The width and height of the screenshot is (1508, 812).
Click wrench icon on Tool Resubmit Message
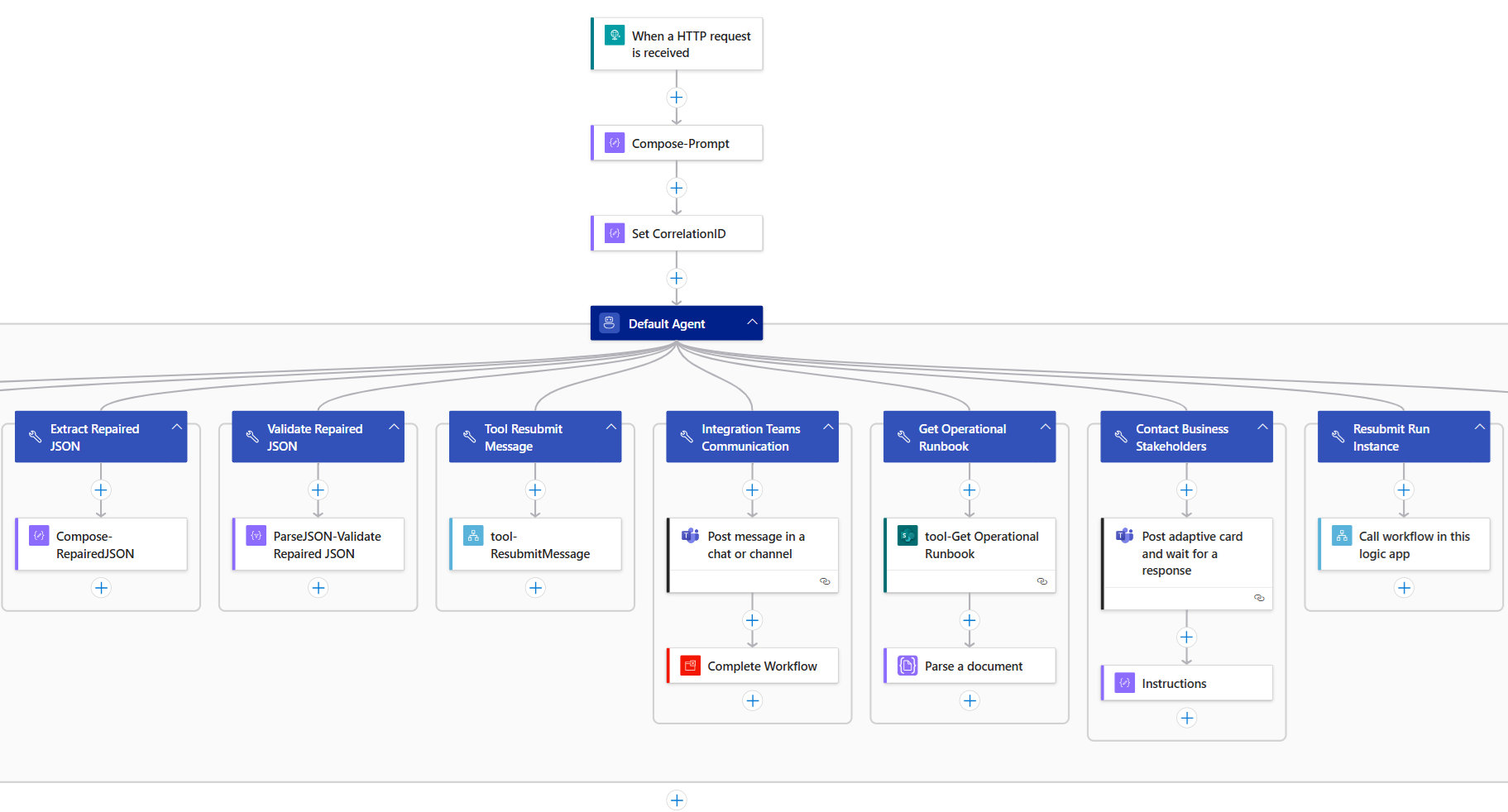click(x=470, y=437)
